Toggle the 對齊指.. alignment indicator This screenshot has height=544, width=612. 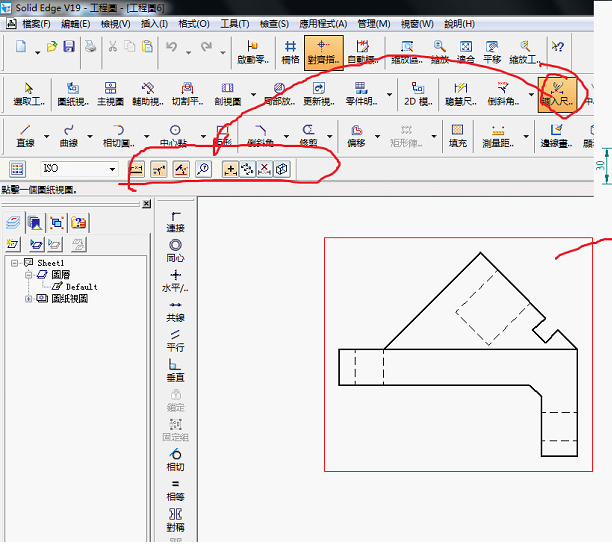click(324, 53)
